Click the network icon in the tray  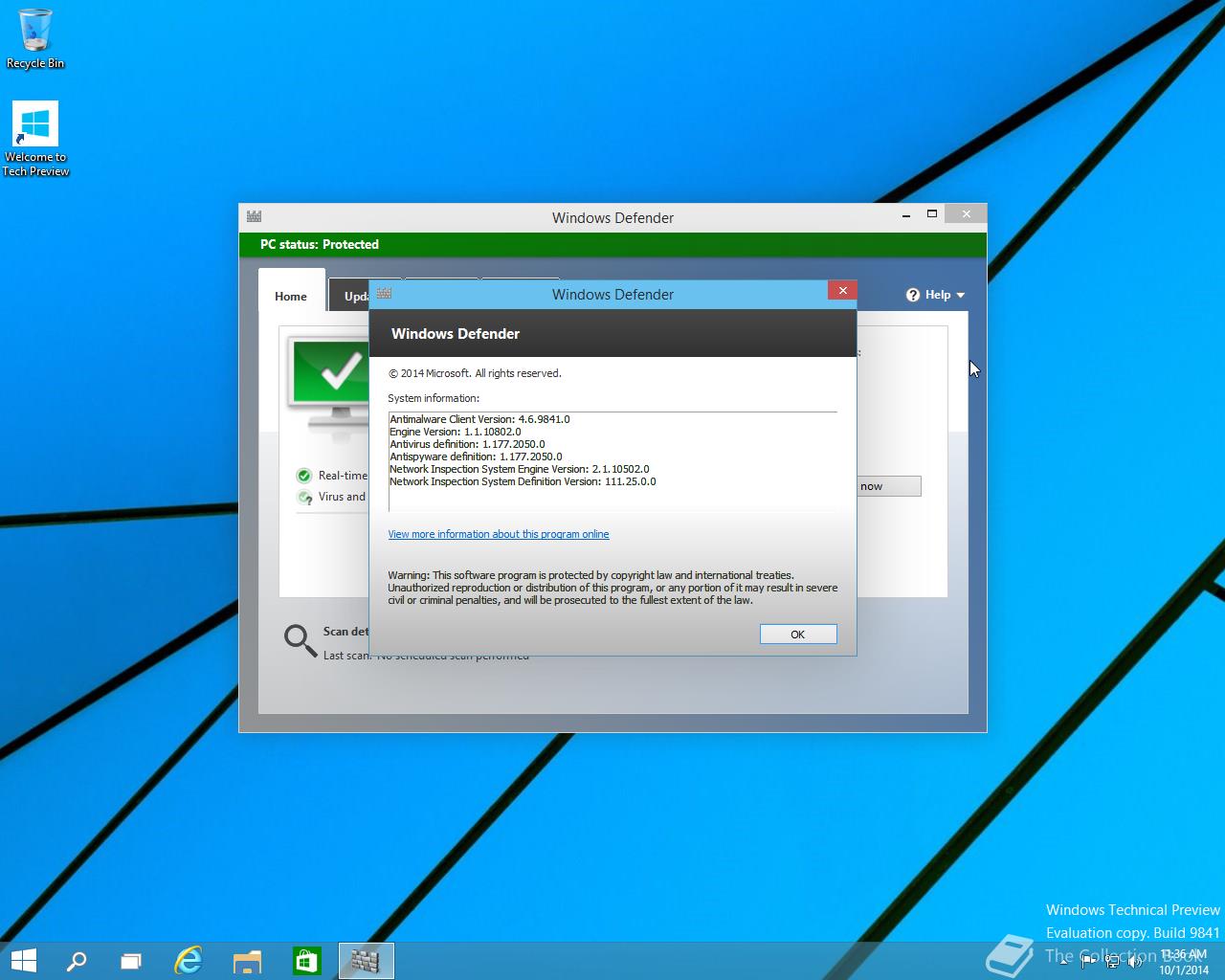point(1114,962)
